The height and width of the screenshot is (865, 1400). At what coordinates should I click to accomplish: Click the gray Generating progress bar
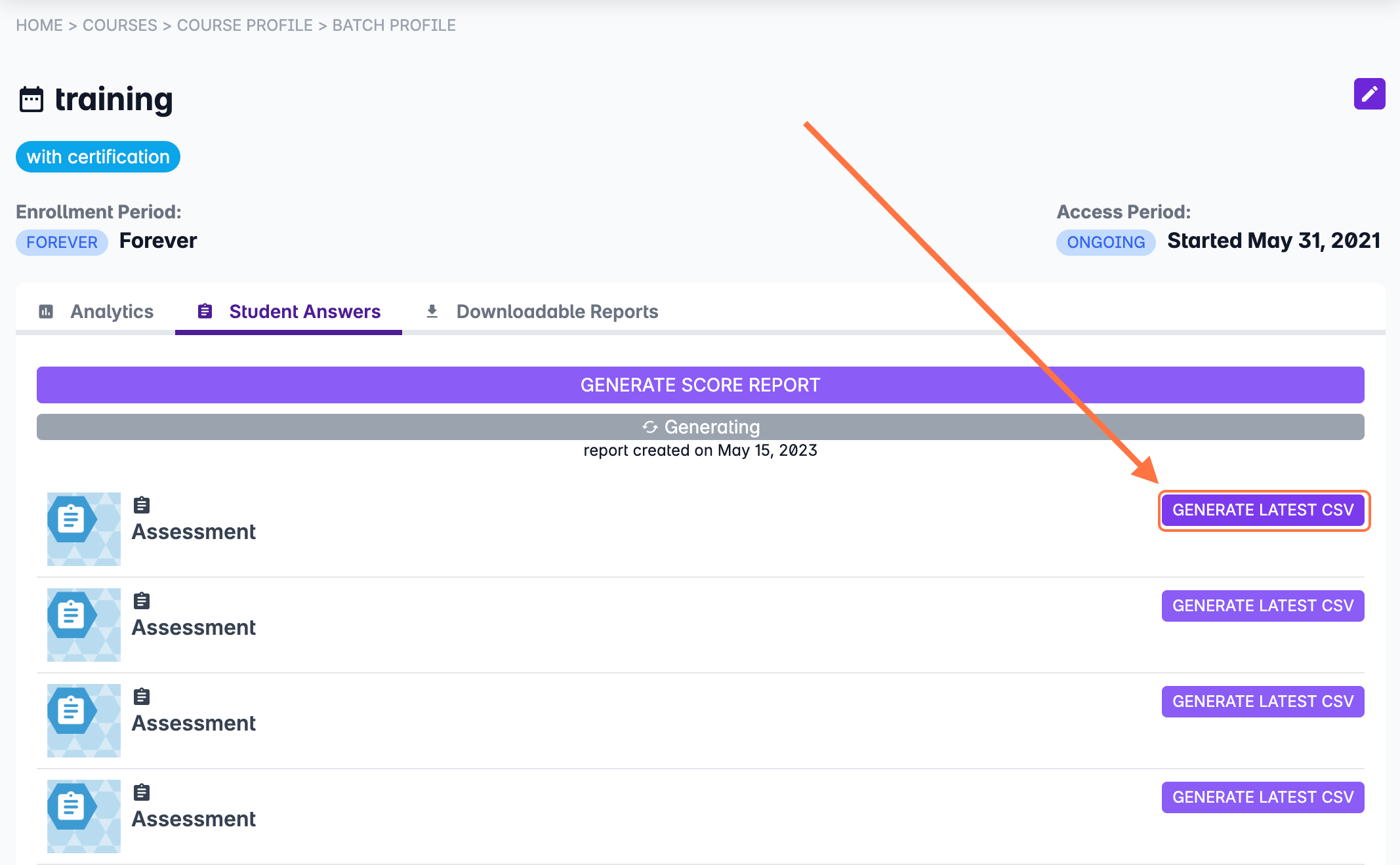[700, 427]
